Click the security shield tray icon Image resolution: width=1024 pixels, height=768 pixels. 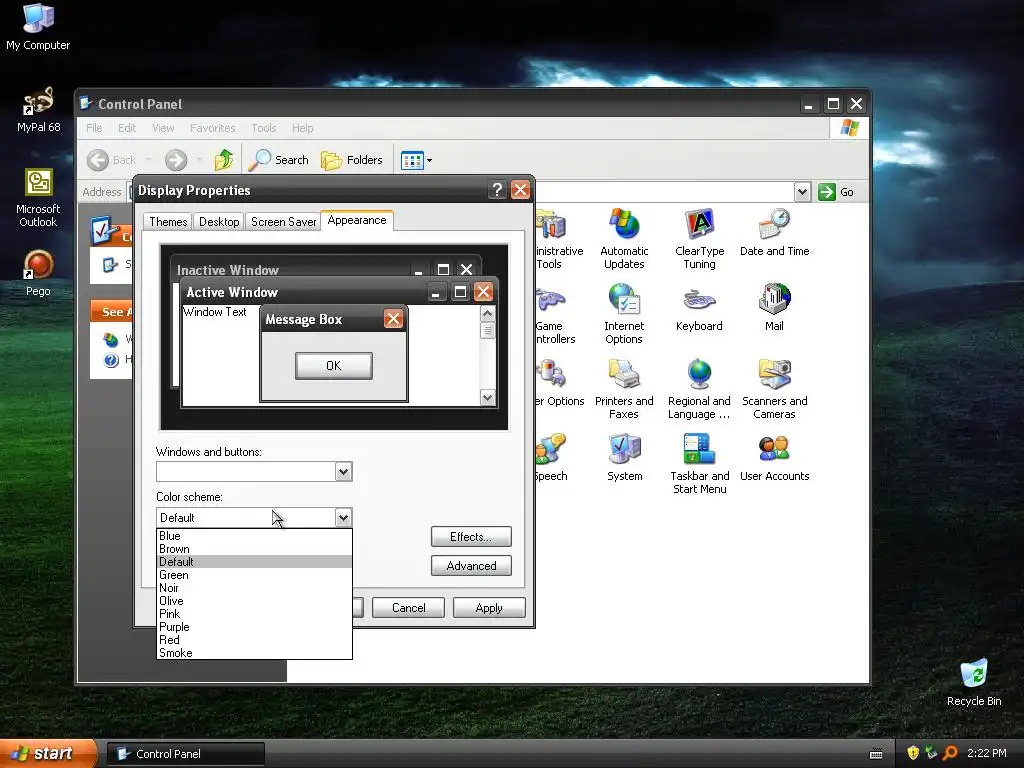pyautogui.click(x=912, y=753)
